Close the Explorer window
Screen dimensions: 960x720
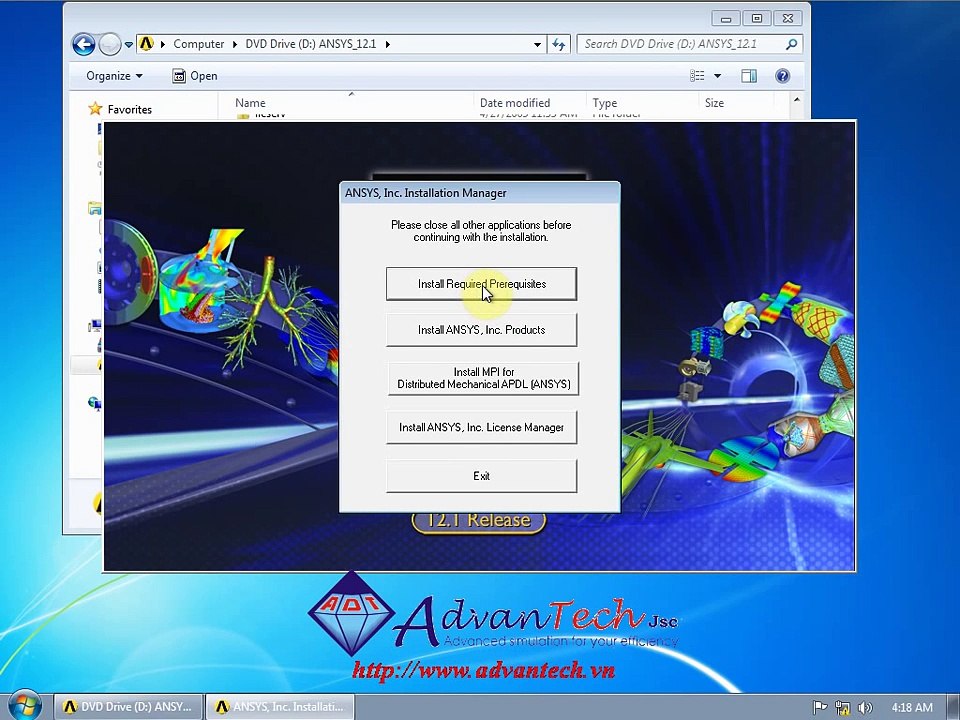788,18
